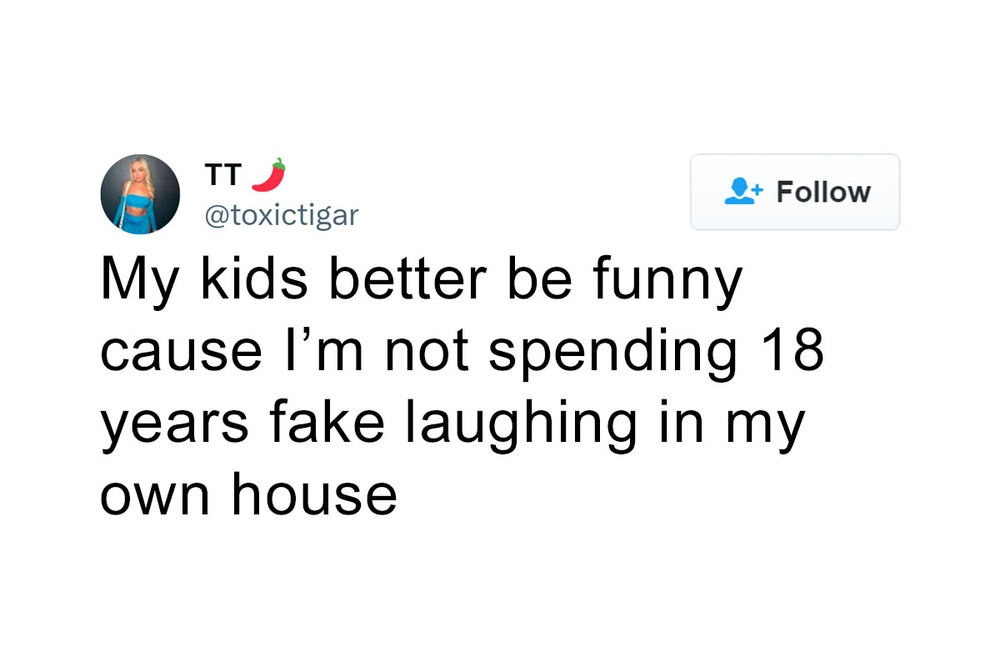Image resolution: width=1000 pixels, height=667 pixels.
Task: Click the avatar thumbnail of @toxictigar
Action: pyautogui.click(x=139, y=193)
